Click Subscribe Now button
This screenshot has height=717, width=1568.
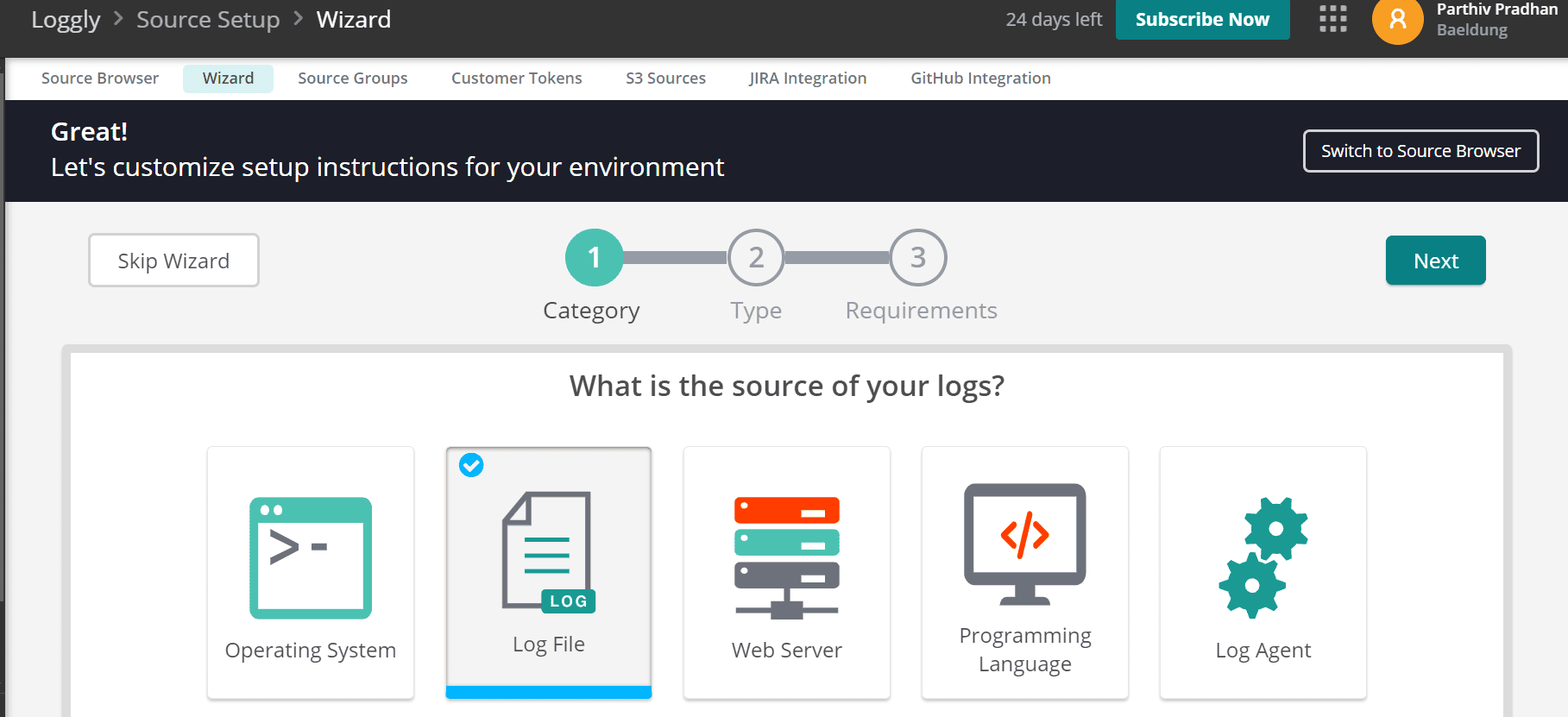[1202, 20]
